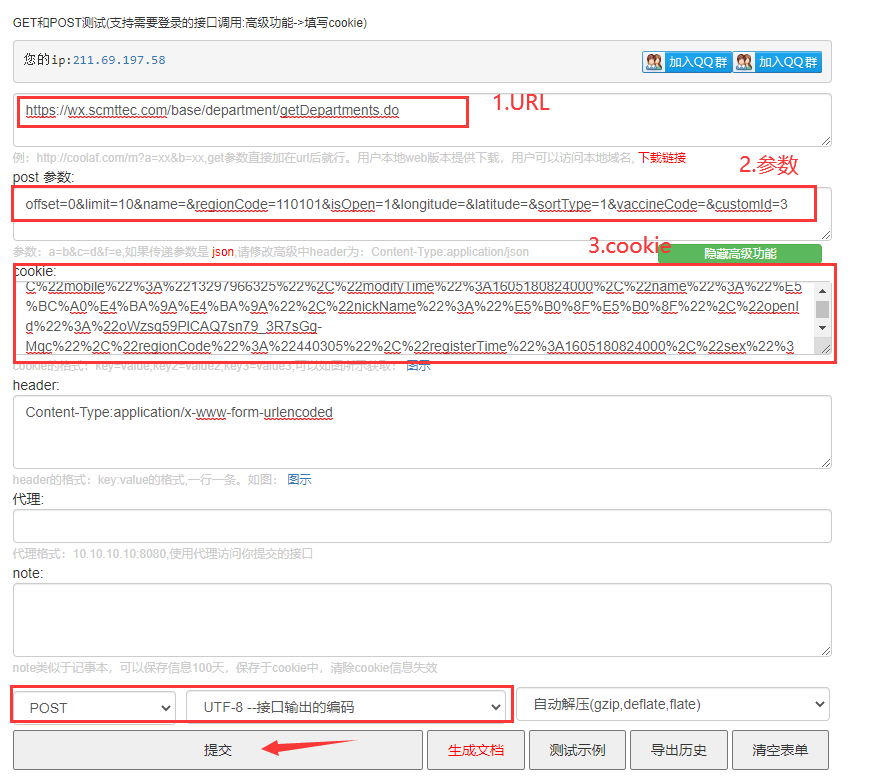The image size is (877, 777).
Task: Open the red 下载链接 link
Action: point(662,158)
